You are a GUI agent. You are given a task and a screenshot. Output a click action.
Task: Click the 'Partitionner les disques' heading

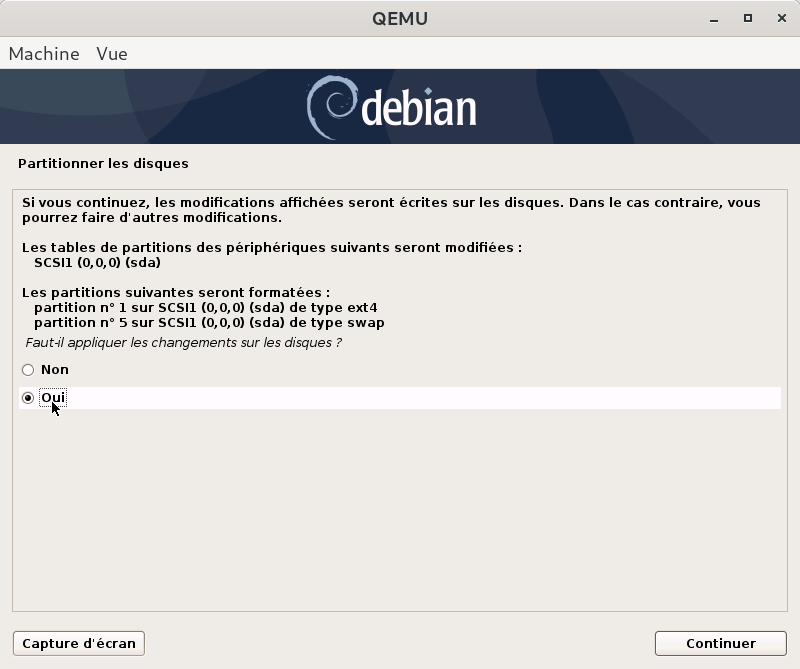click(103, 163)
